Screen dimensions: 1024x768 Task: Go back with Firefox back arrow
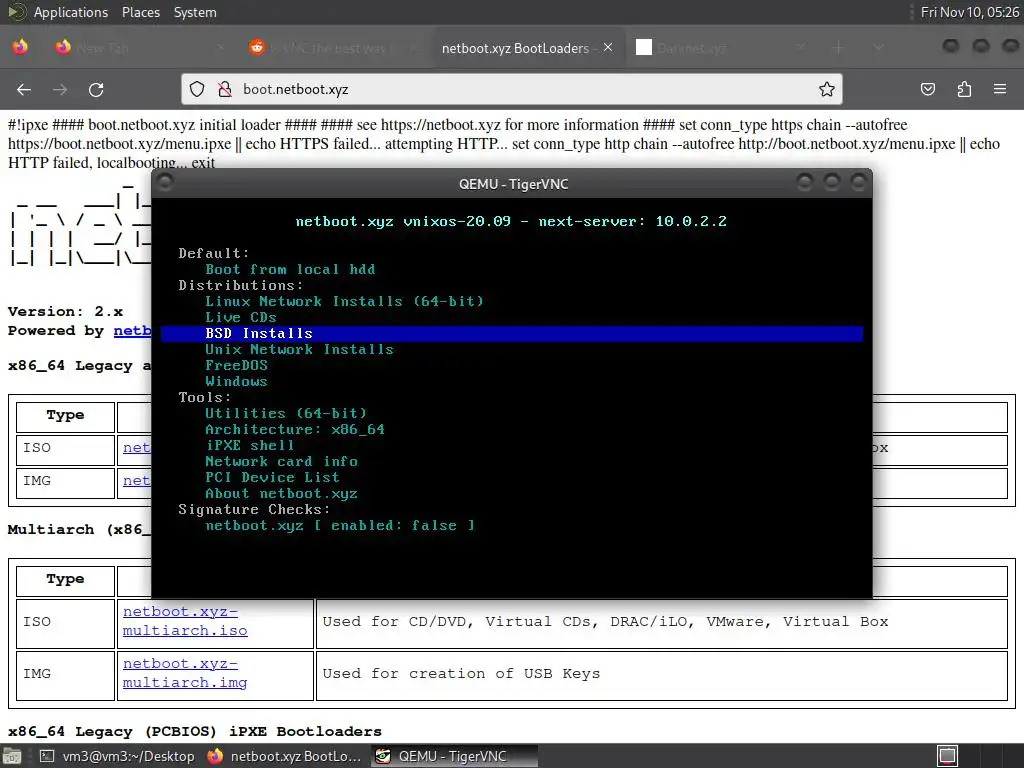point(24,89)
